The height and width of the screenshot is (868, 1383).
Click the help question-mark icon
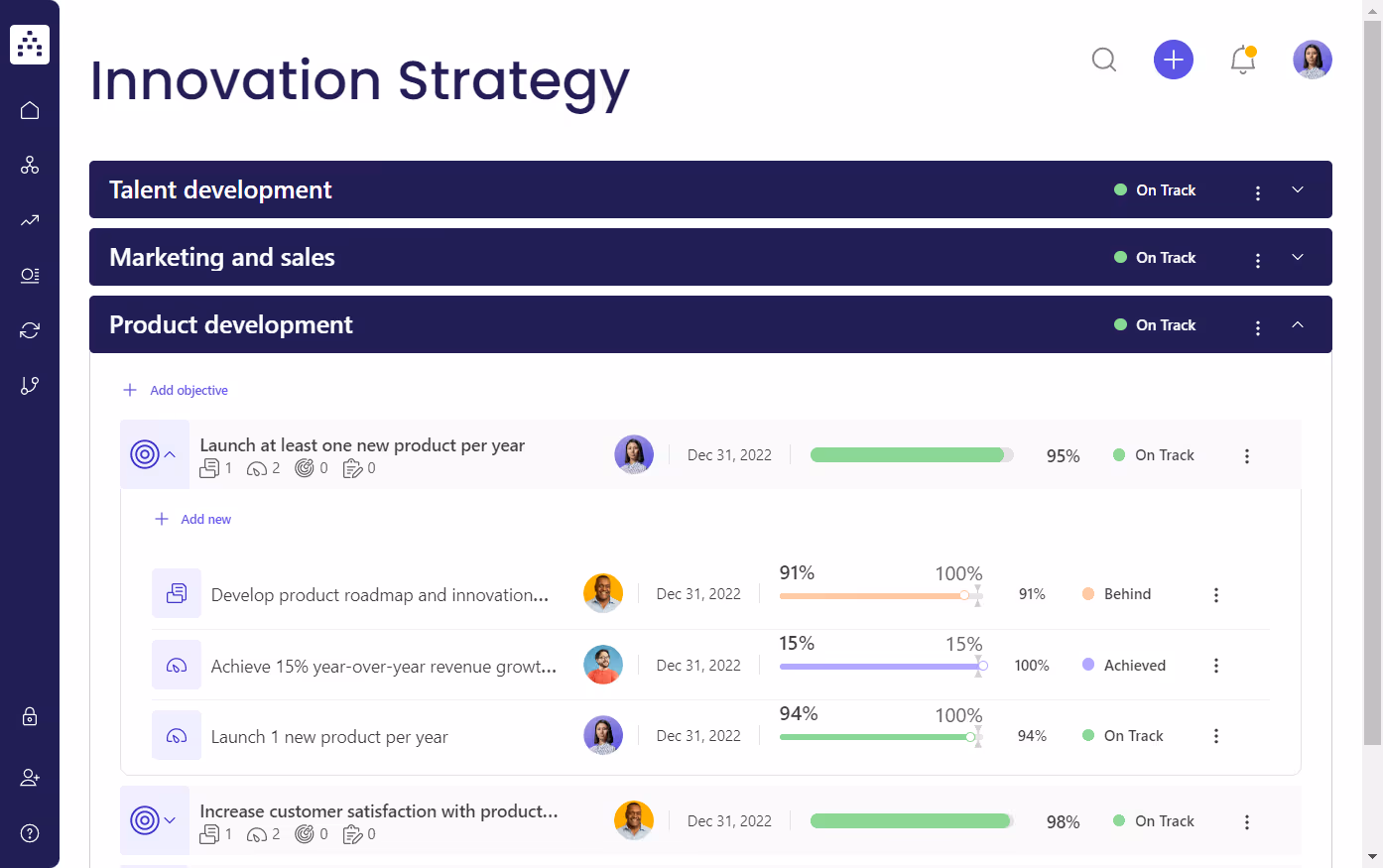[29, 833]
